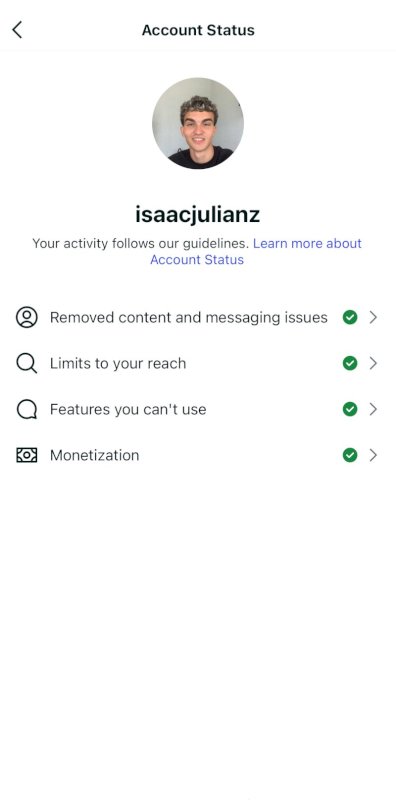The height and width of the screenshot is (800, 396).
Task: Open Removed content and messaging issues row
Action: [x=198, y=317]
